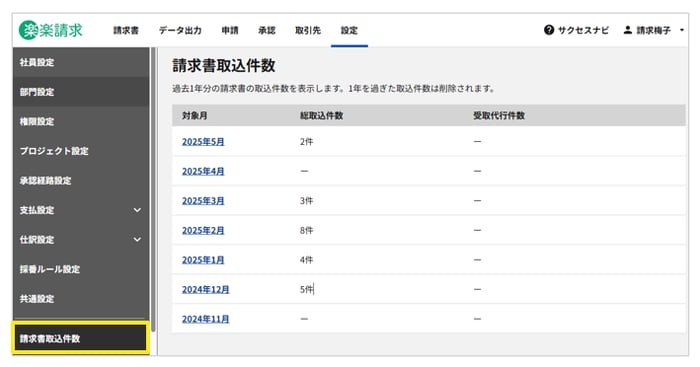Click the sidebar vertical scrollbar
Image resolution: width=700 pixels, height=367 pixels.
(x=154, y=190)
